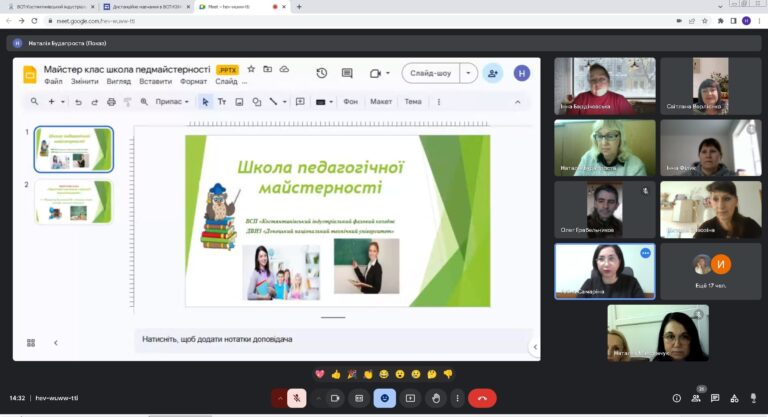Leave the call with red button
Screen dimensions: 768x417
(x=482, y=398)
